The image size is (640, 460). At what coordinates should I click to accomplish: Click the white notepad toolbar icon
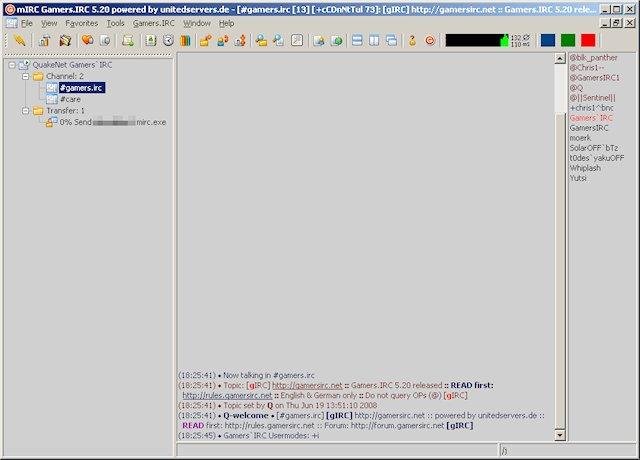(297, 40)
